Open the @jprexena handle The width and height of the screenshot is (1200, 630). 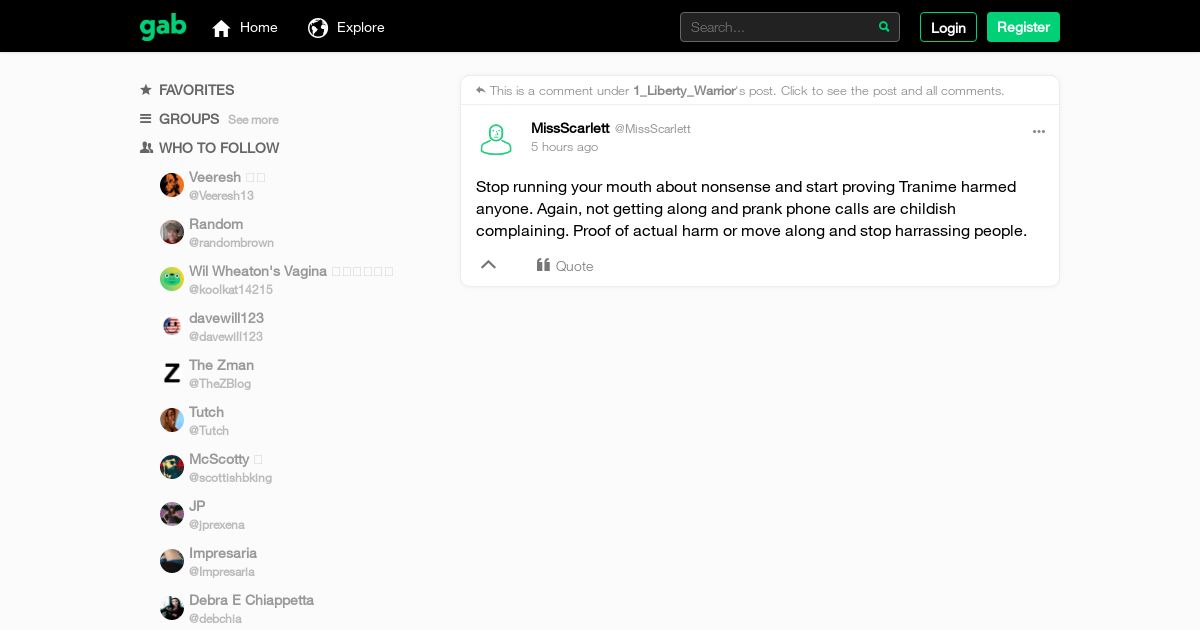[217, 525]
